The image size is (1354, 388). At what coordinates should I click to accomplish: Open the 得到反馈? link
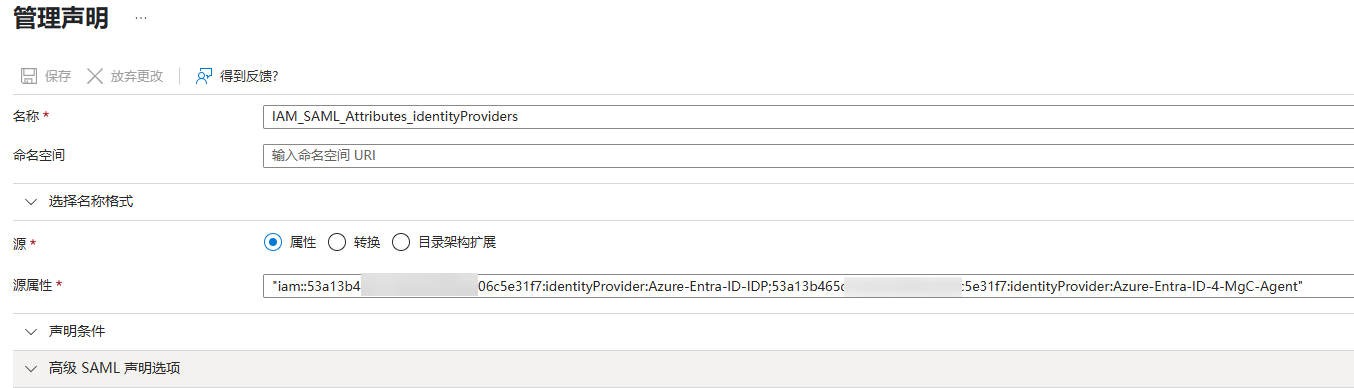(x=249, y=76)
